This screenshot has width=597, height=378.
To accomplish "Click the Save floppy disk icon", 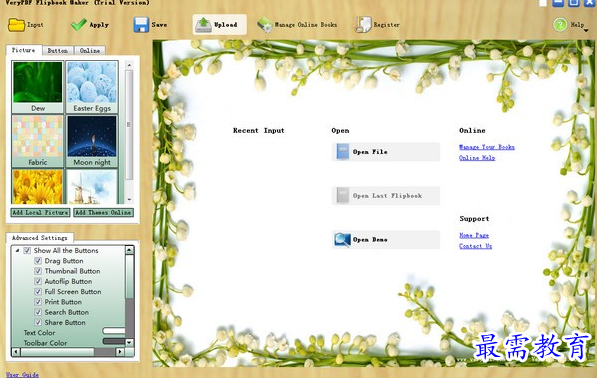I will tap(141, 25).
